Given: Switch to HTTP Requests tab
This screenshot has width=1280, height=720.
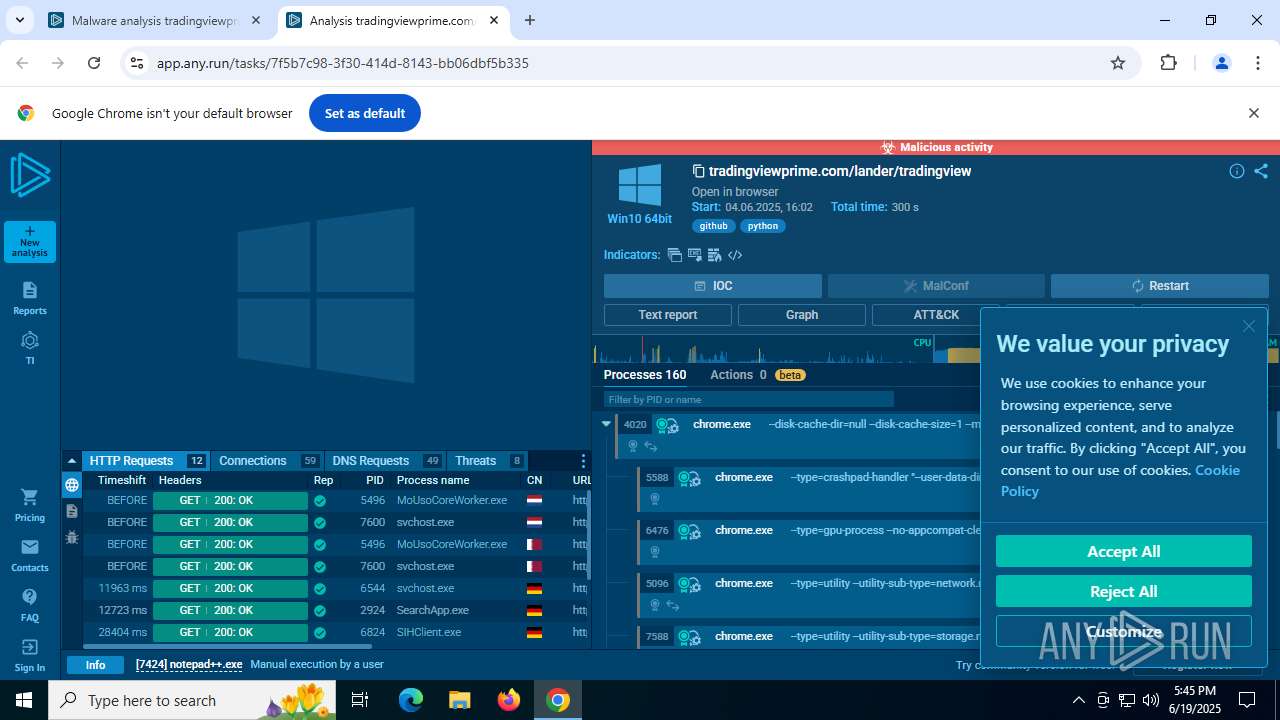Looking at the screenshot, I should coord(146,461).
